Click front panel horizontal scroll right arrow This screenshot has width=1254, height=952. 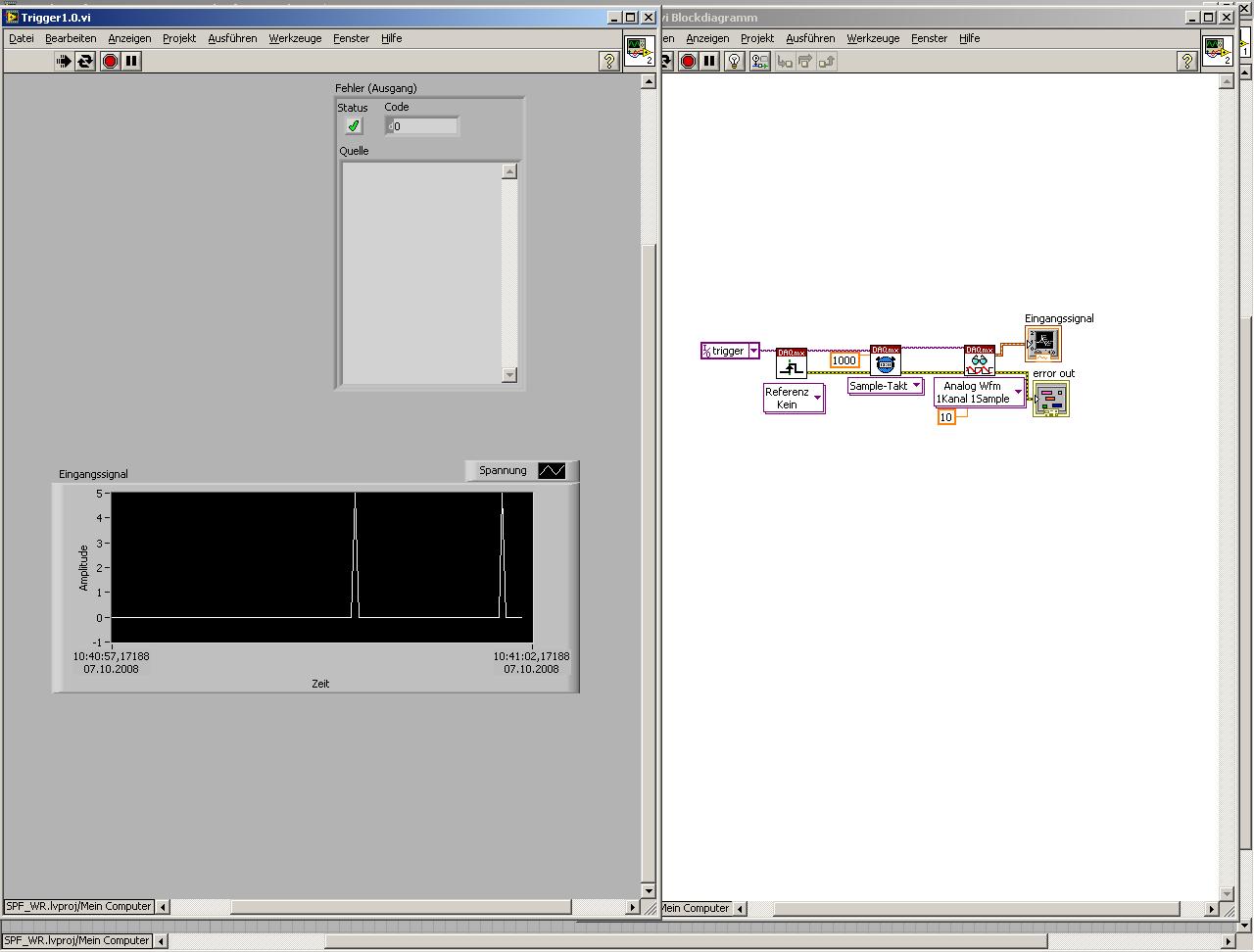(632, 907)
